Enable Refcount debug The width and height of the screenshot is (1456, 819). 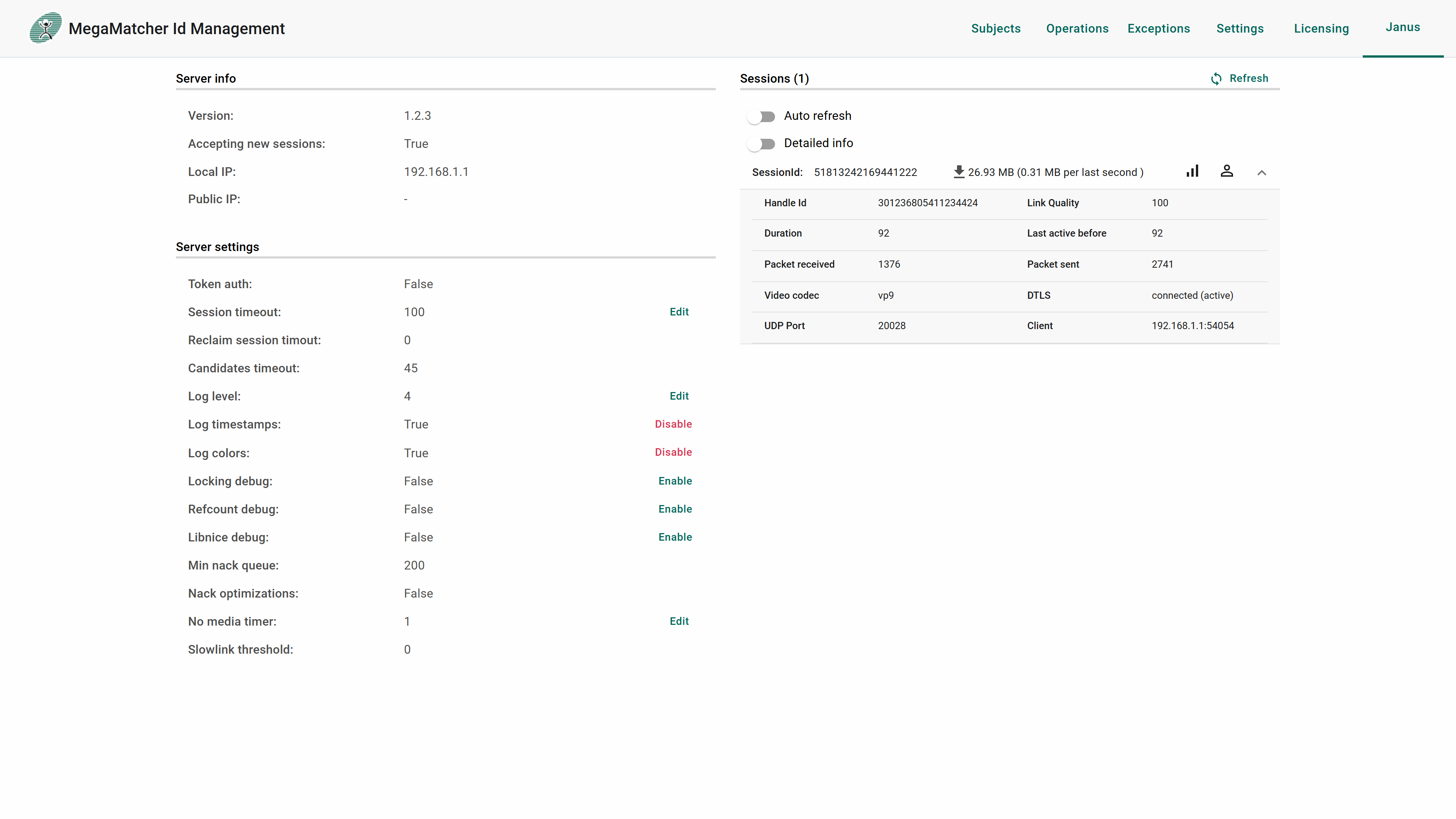[675, 509]
